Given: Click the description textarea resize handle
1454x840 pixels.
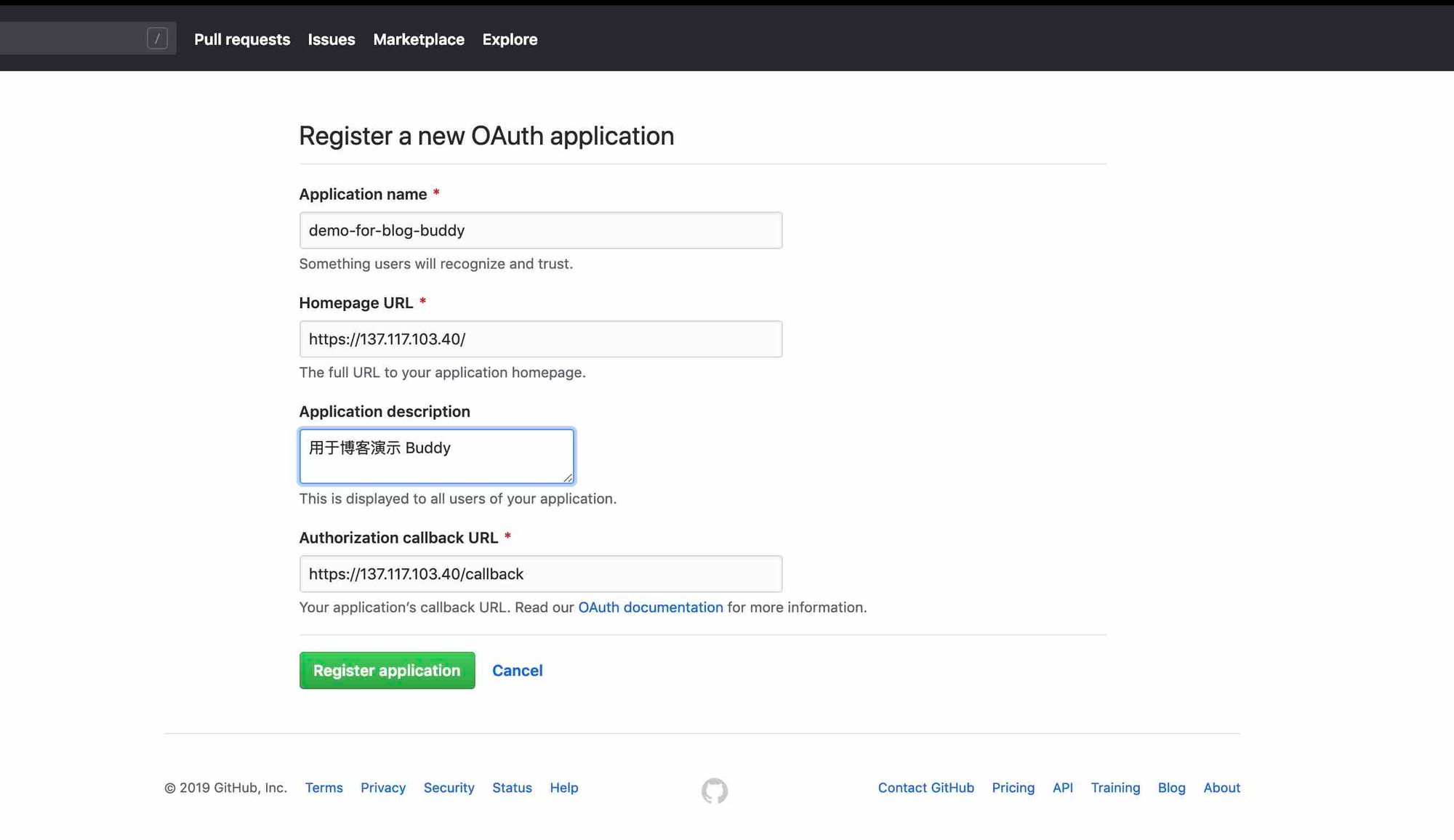Looking at the screenshot, I should click(x=568, y=477).
